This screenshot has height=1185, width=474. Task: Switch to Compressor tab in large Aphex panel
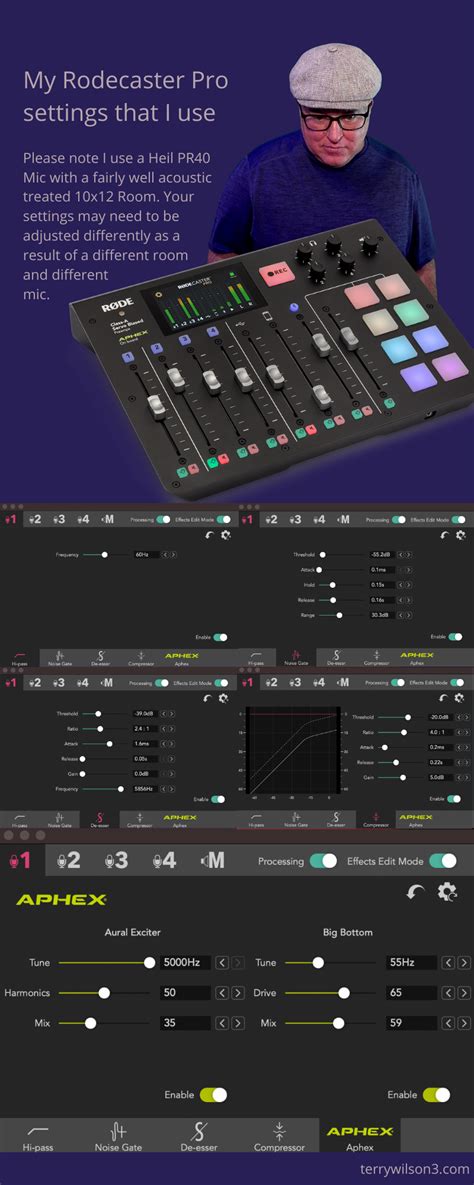click(x=279, y=1136)
